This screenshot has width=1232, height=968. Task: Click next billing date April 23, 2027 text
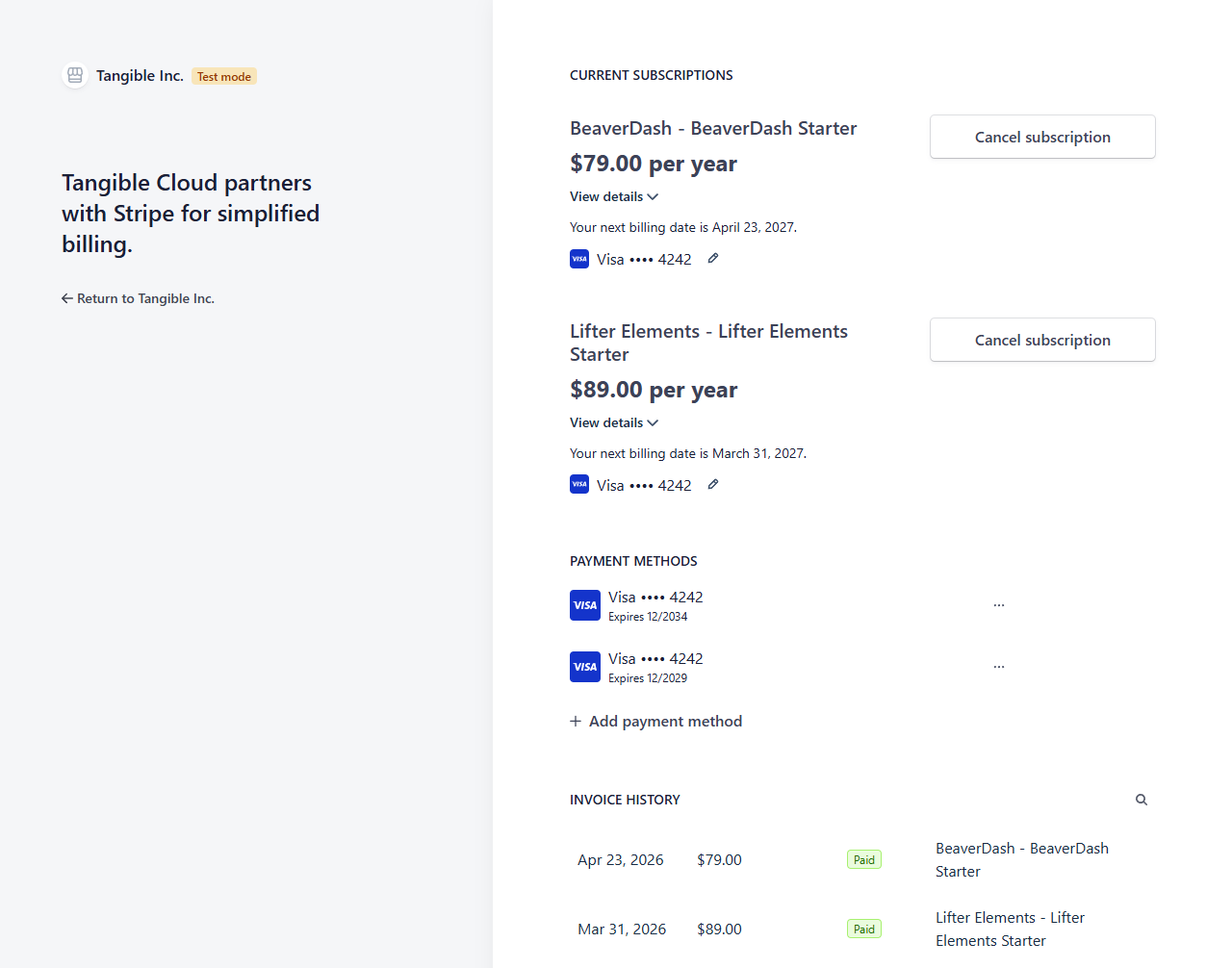coord(683,227)
